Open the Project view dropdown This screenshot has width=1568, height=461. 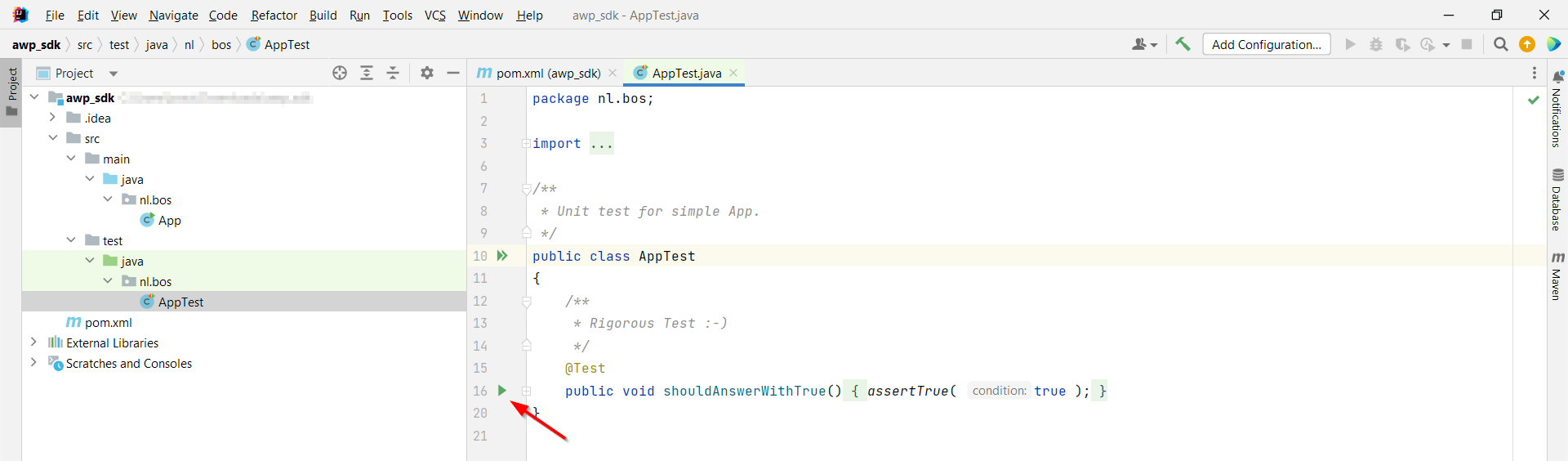[x=114, y=74]
